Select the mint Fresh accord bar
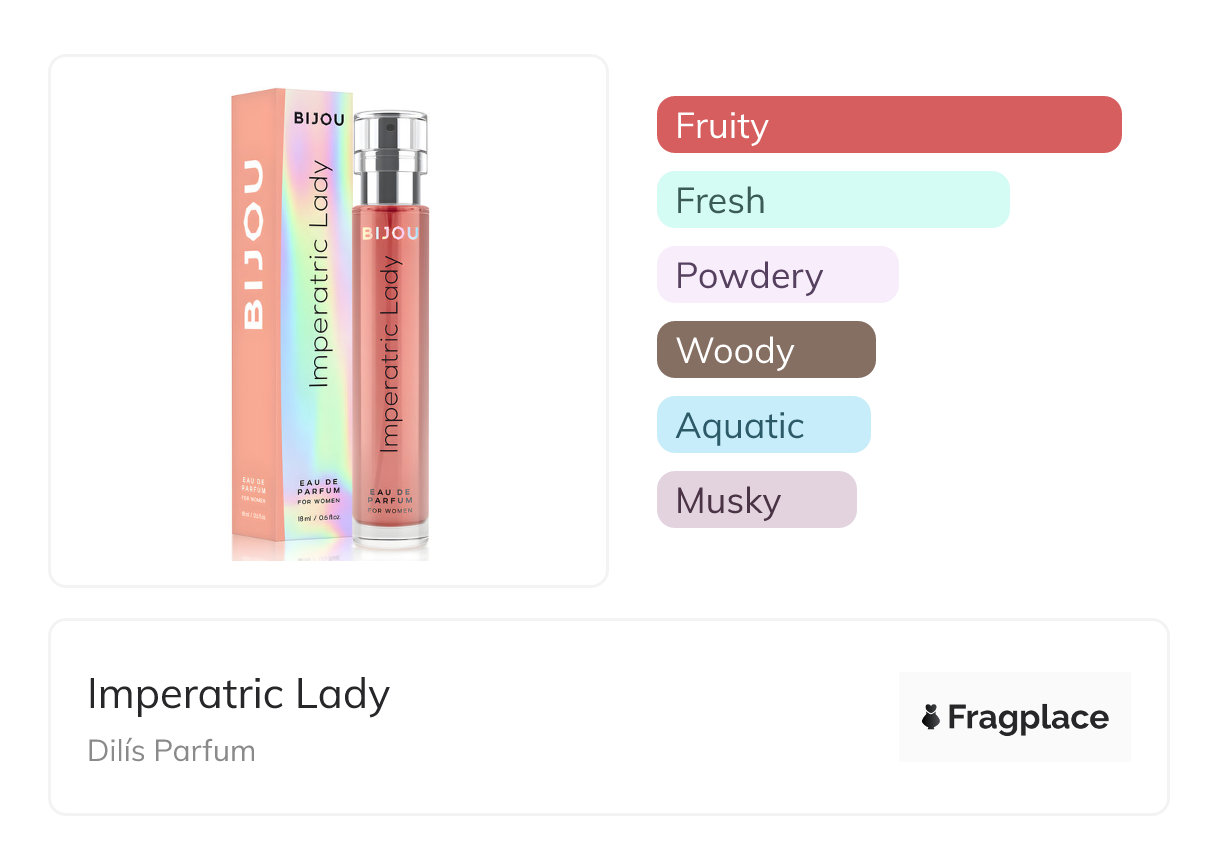Viewport: 1218px width, 864px height. [832, 200]
